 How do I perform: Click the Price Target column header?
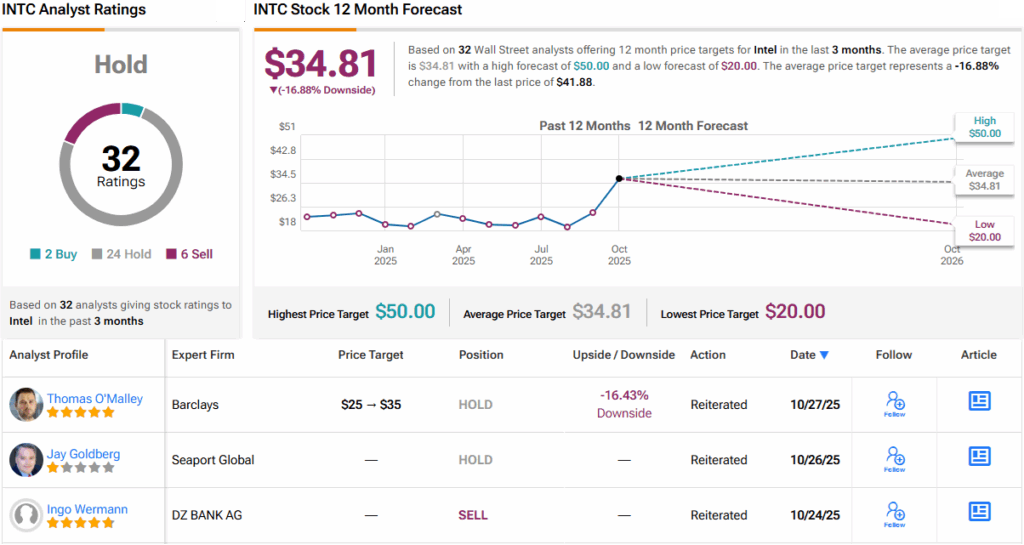(371, 355)
